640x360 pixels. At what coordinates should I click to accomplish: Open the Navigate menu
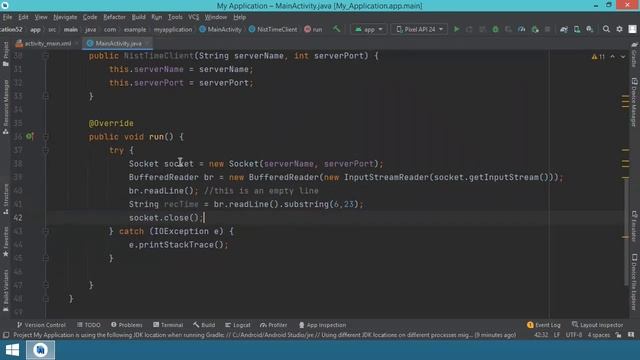pyautogui.click(x=65, y=17)
